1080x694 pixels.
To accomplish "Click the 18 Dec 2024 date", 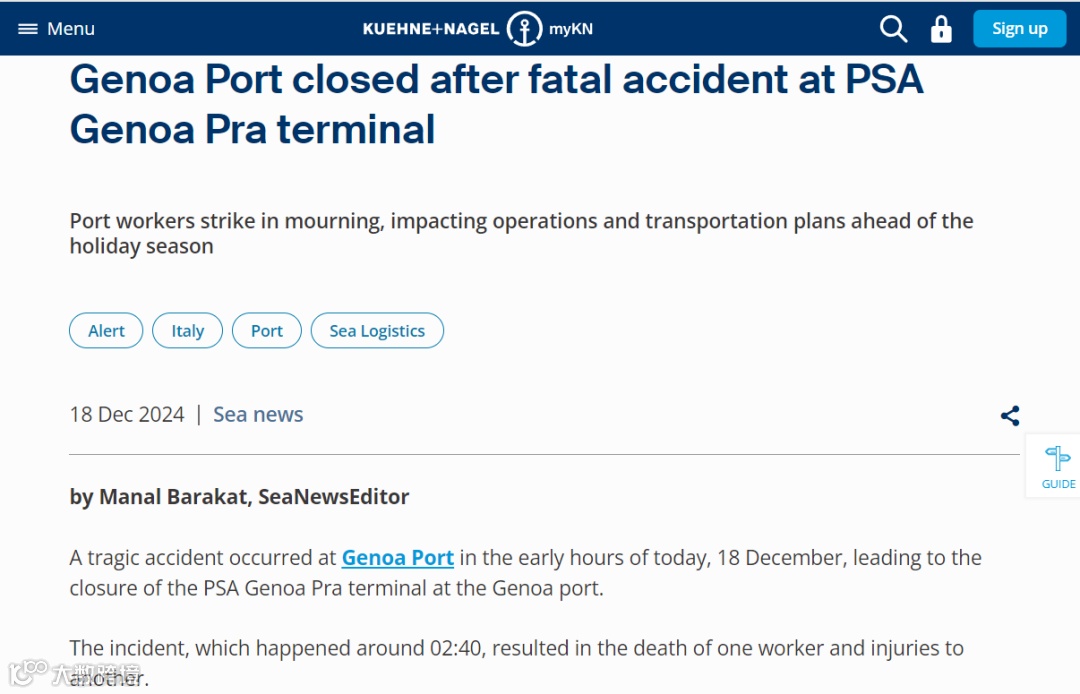I will 127,415.
